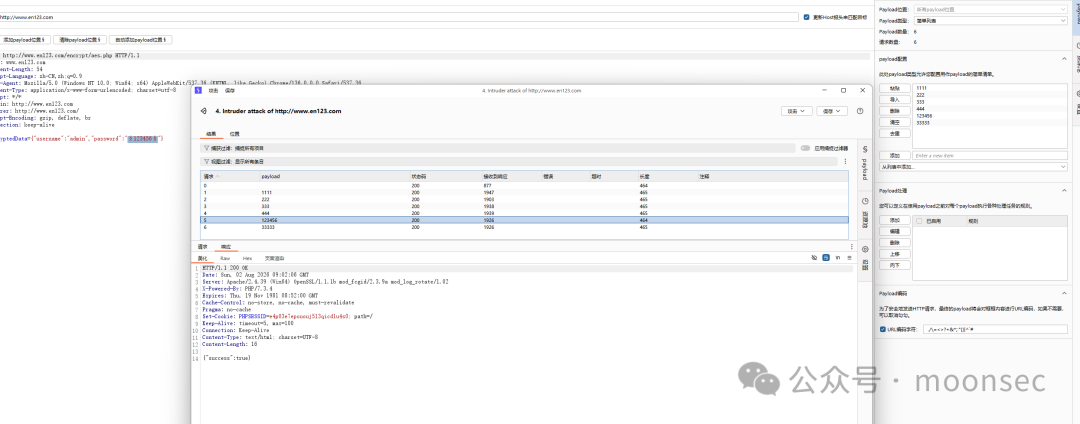The width and height of the screenshot is (1080, 424).
Task: Open the Payload position dropdown
Action: tap(990, 10)
